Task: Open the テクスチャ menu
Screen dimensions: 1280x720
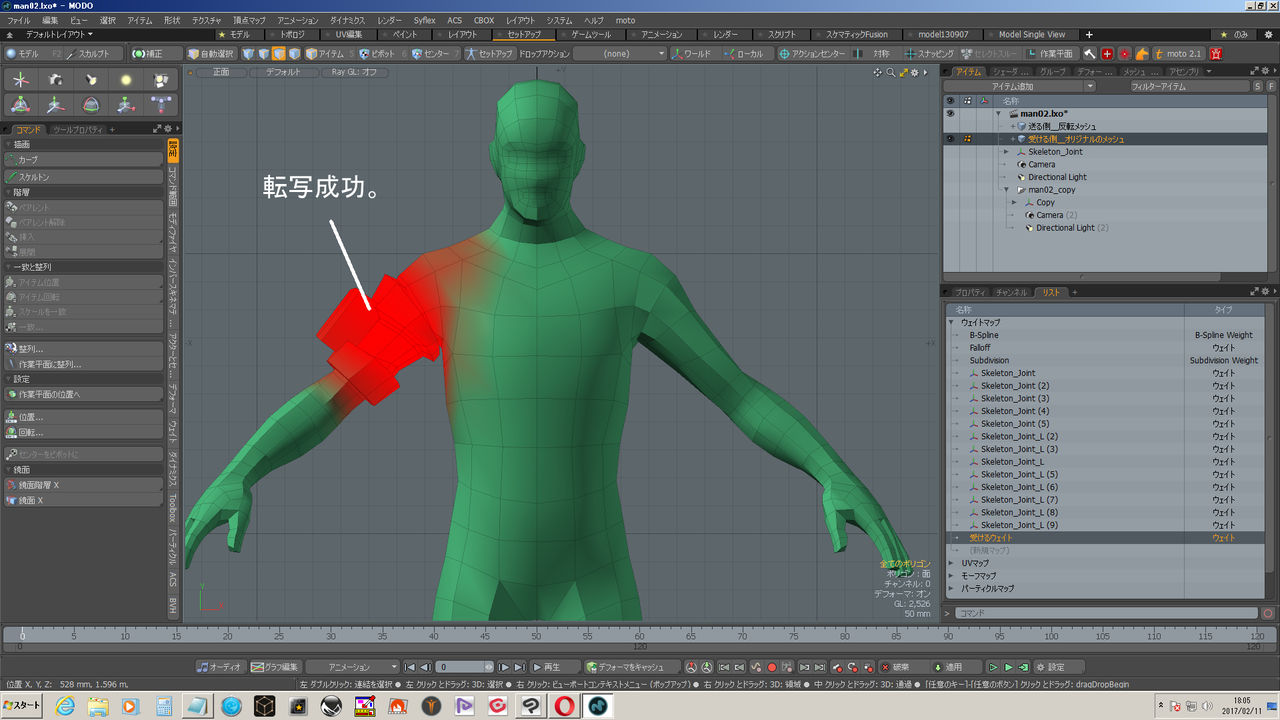Action: tap(206, 20)
